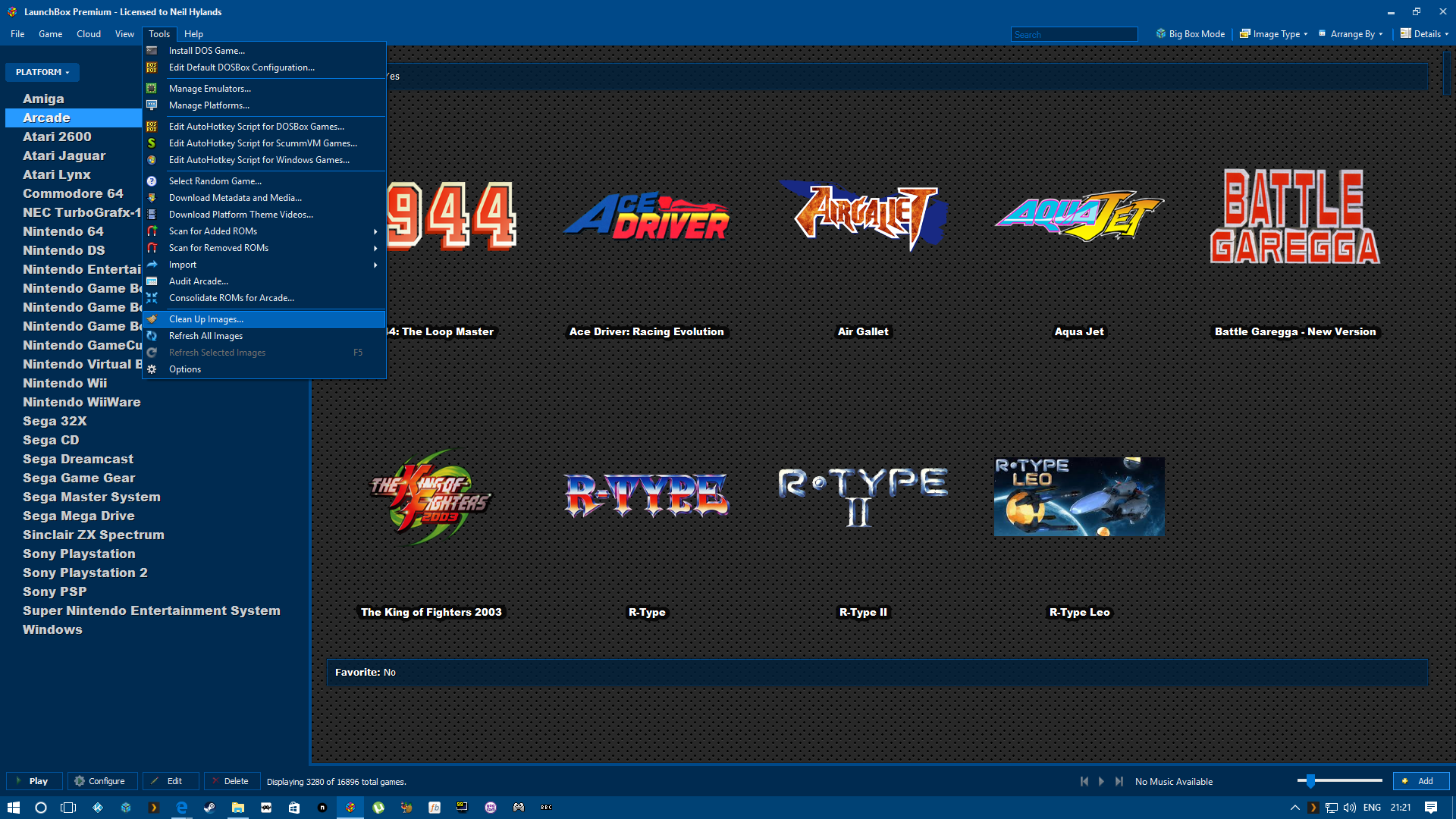Select The King of Fighters 2003 thumbnail

tap(431, 497)
